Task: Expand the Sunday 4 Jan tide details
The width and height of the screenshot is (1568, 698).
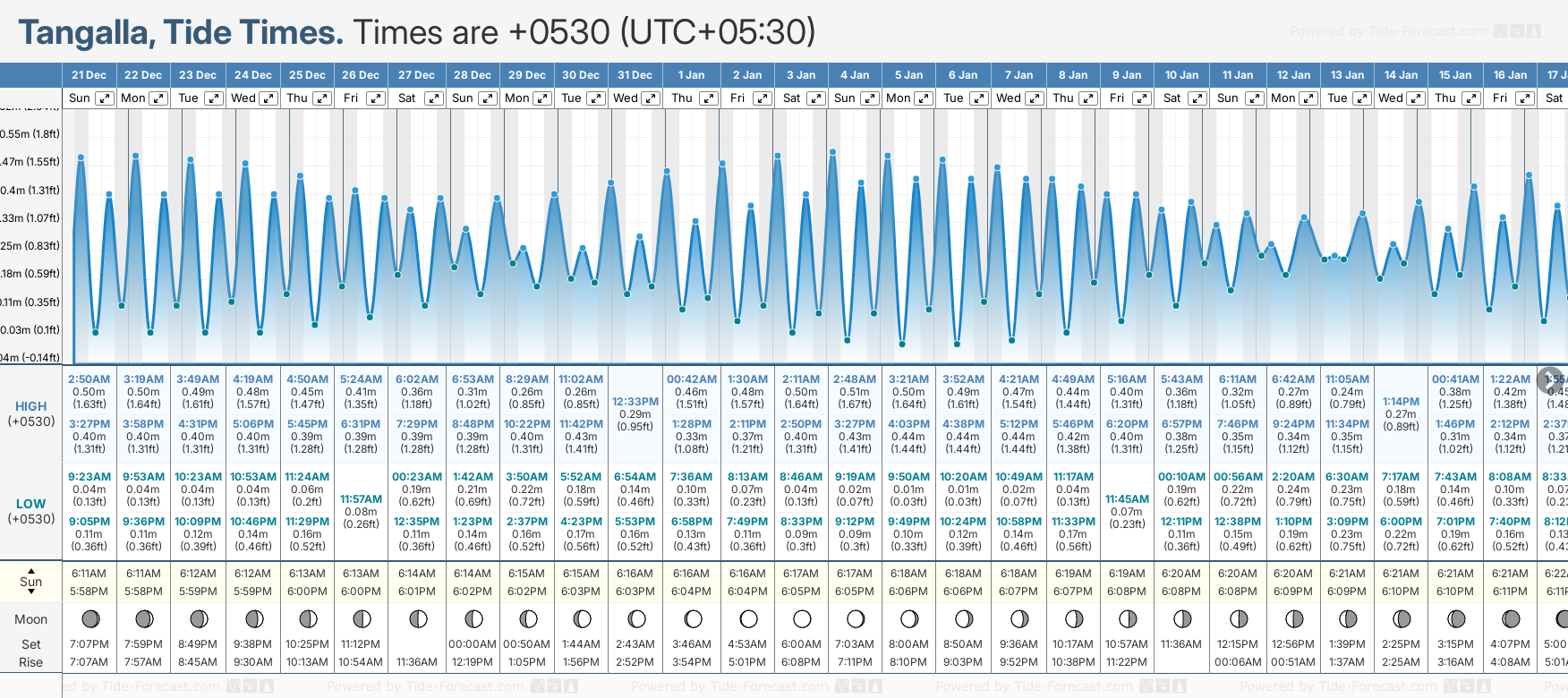Action: pyautogui.click(x=869, y=98)
